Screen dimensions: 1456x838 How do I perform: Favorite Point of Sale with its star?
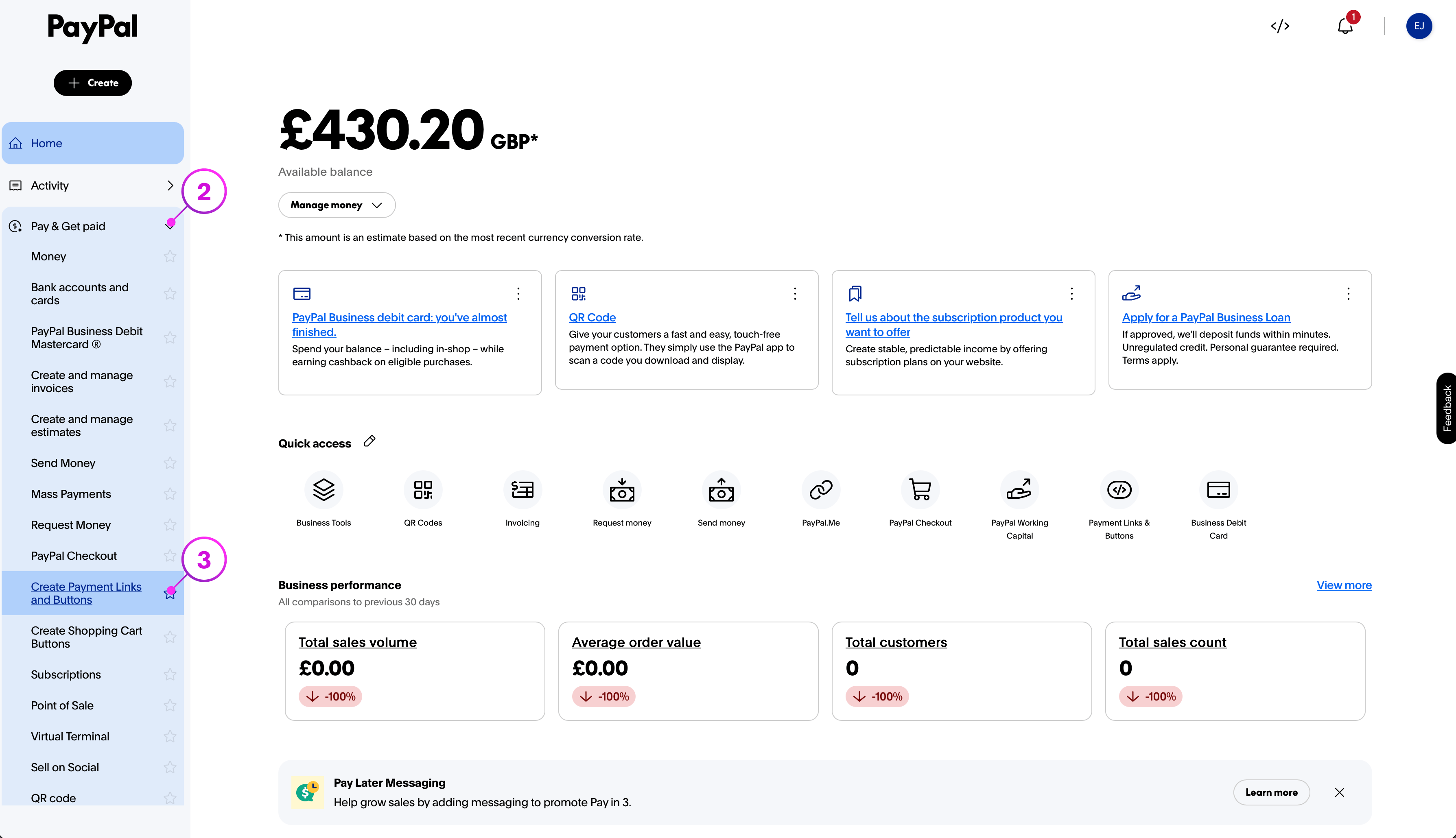[x=170, y=706]
